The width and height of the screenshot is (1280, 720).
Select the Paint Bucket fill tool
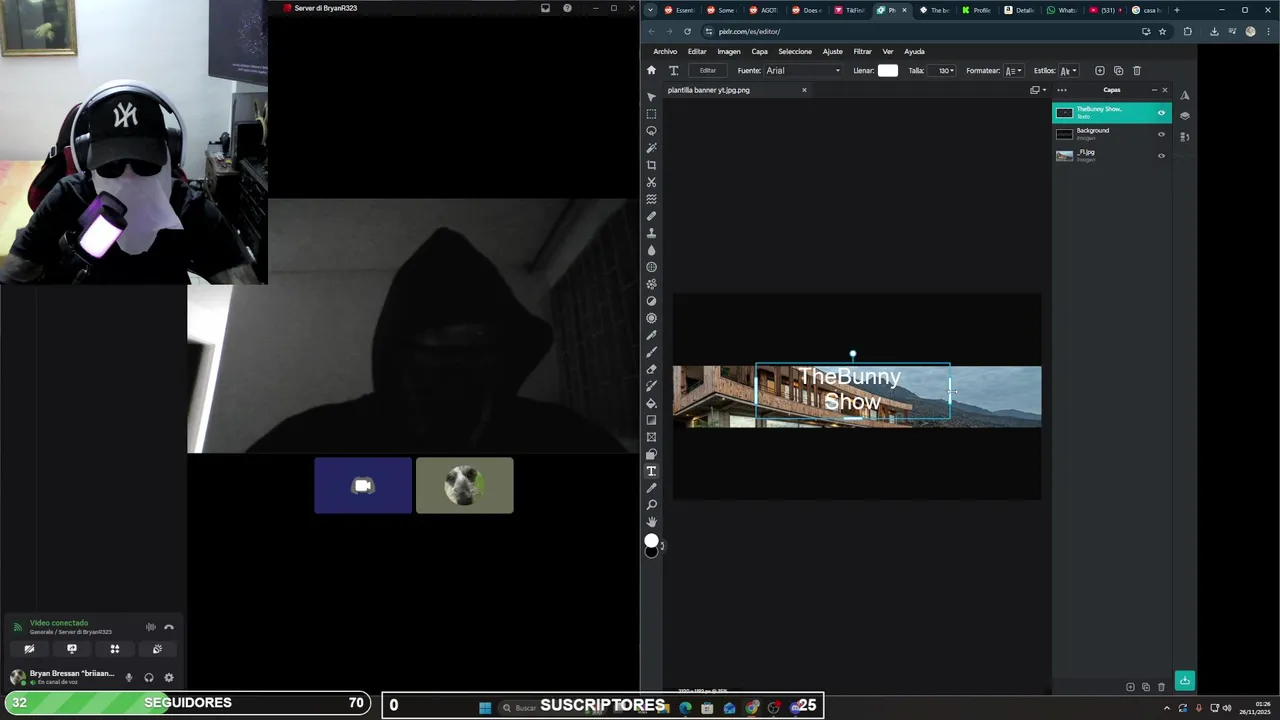(651, 403)
